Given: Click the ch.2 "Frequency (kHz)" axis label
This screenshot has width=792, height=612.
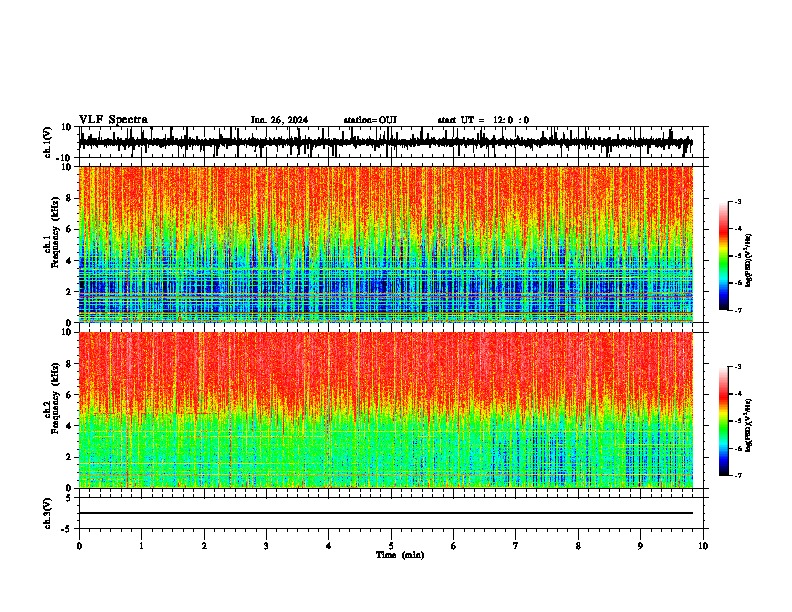Looking at the screenshot, I should click(x=55, y=398).
